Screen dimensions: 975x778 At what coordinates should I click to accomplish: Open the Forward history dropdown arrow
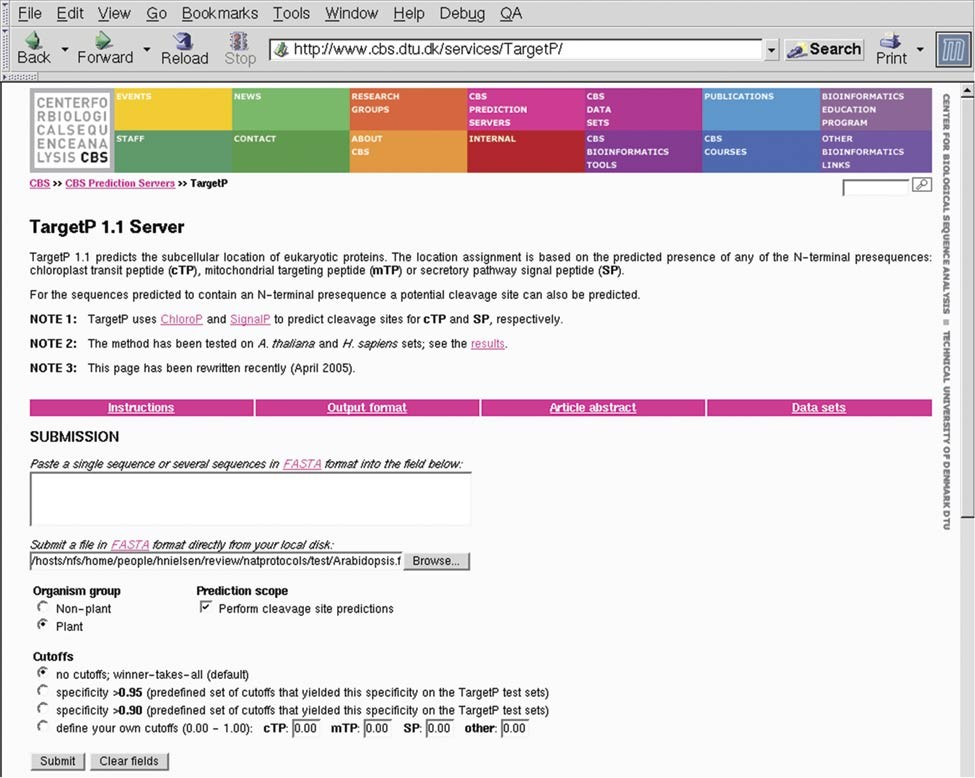point(147,49)
